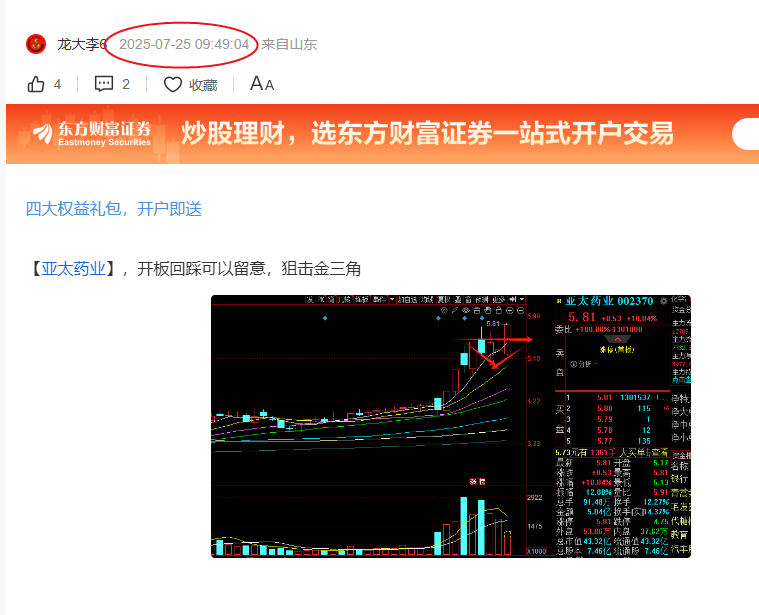Click the 来自山东 location text

(x=289, y=45)
